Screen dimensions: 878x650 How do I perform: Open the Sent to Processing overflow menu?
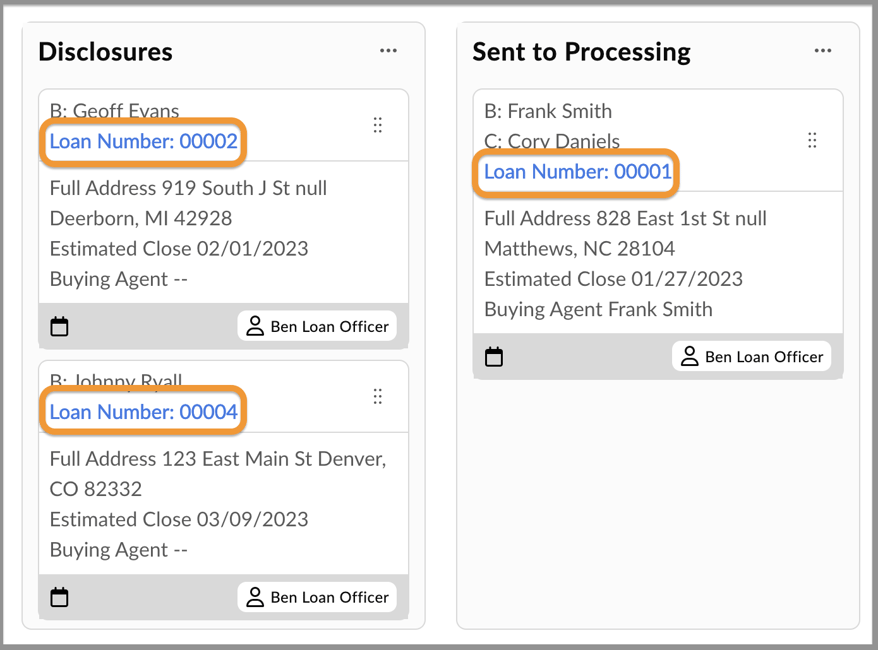click(x=822, y=50)
